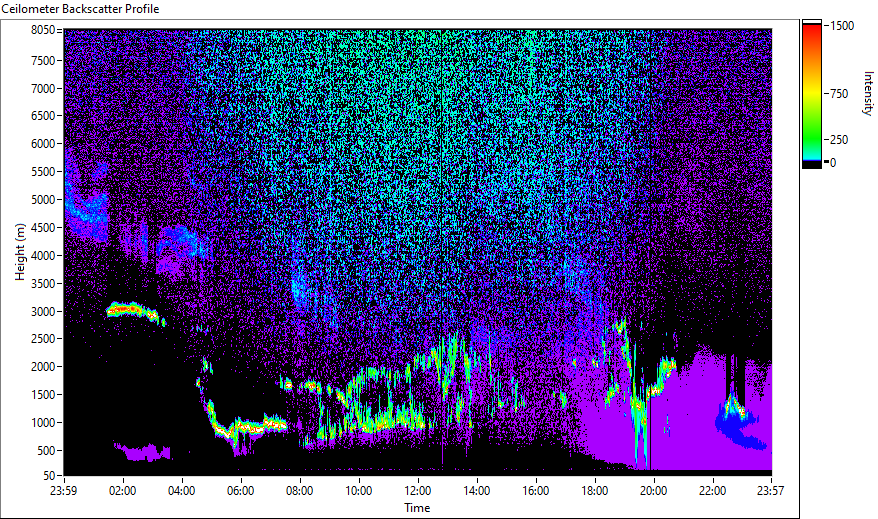
Task: Click the 10:00 time axis label
Action: click(358, 491)
